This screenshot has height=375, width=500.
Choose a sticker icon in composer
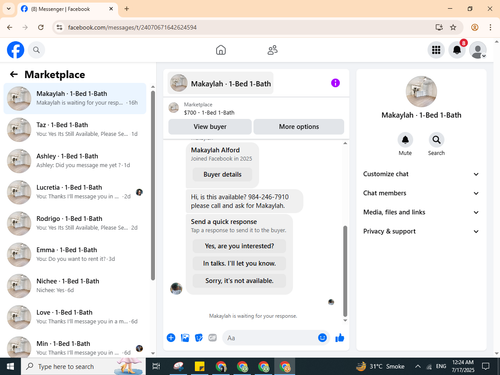click(x=199, y=338)
